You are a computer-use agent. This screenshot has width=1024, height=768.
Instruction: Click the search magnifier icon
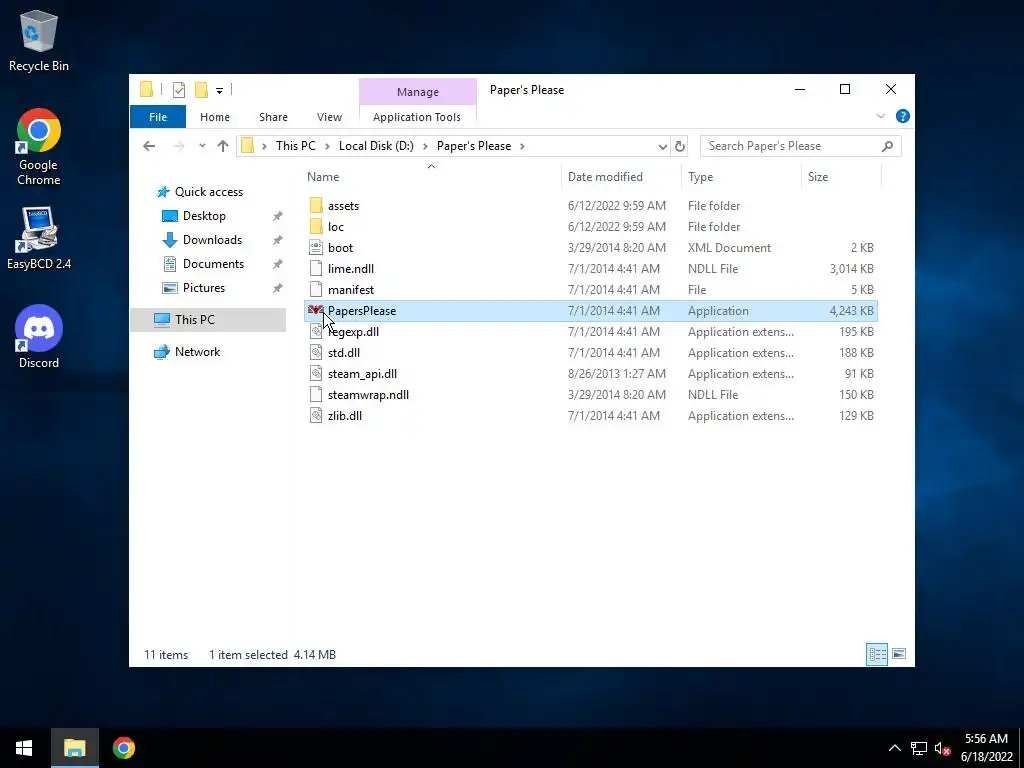tap(887, 146)
